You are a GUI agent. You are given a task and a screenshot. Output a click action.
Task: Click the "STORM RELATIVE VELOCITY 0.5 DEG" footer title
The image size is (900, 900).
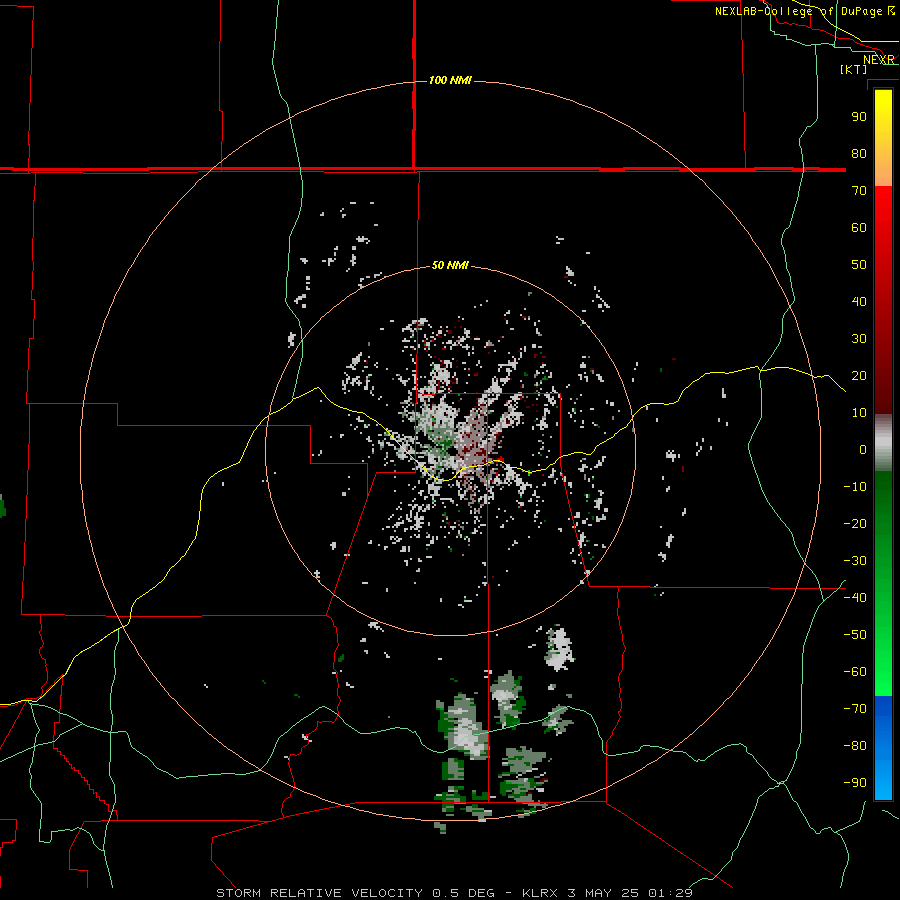point(355,893)
